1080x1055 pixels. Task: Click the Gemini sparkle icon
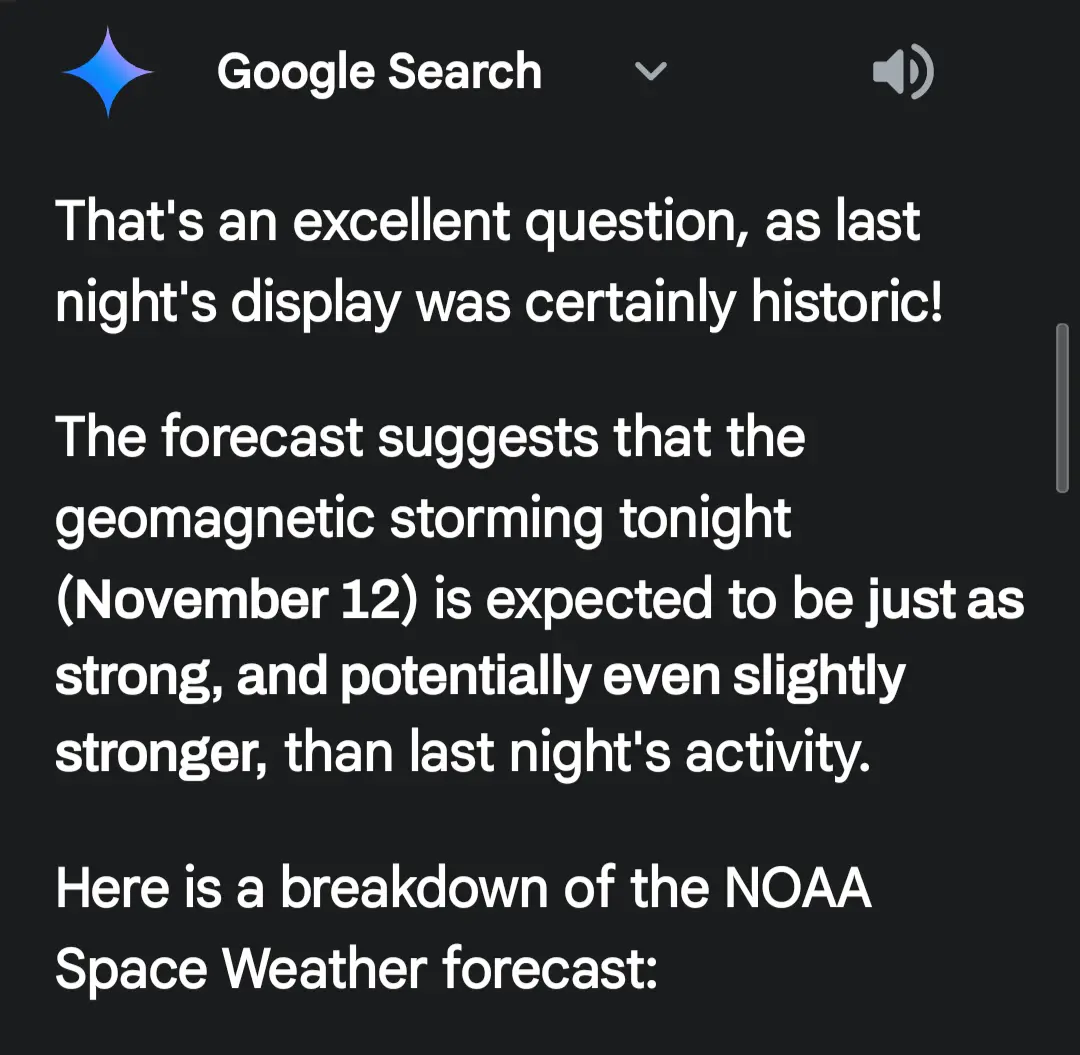(107, 73)
